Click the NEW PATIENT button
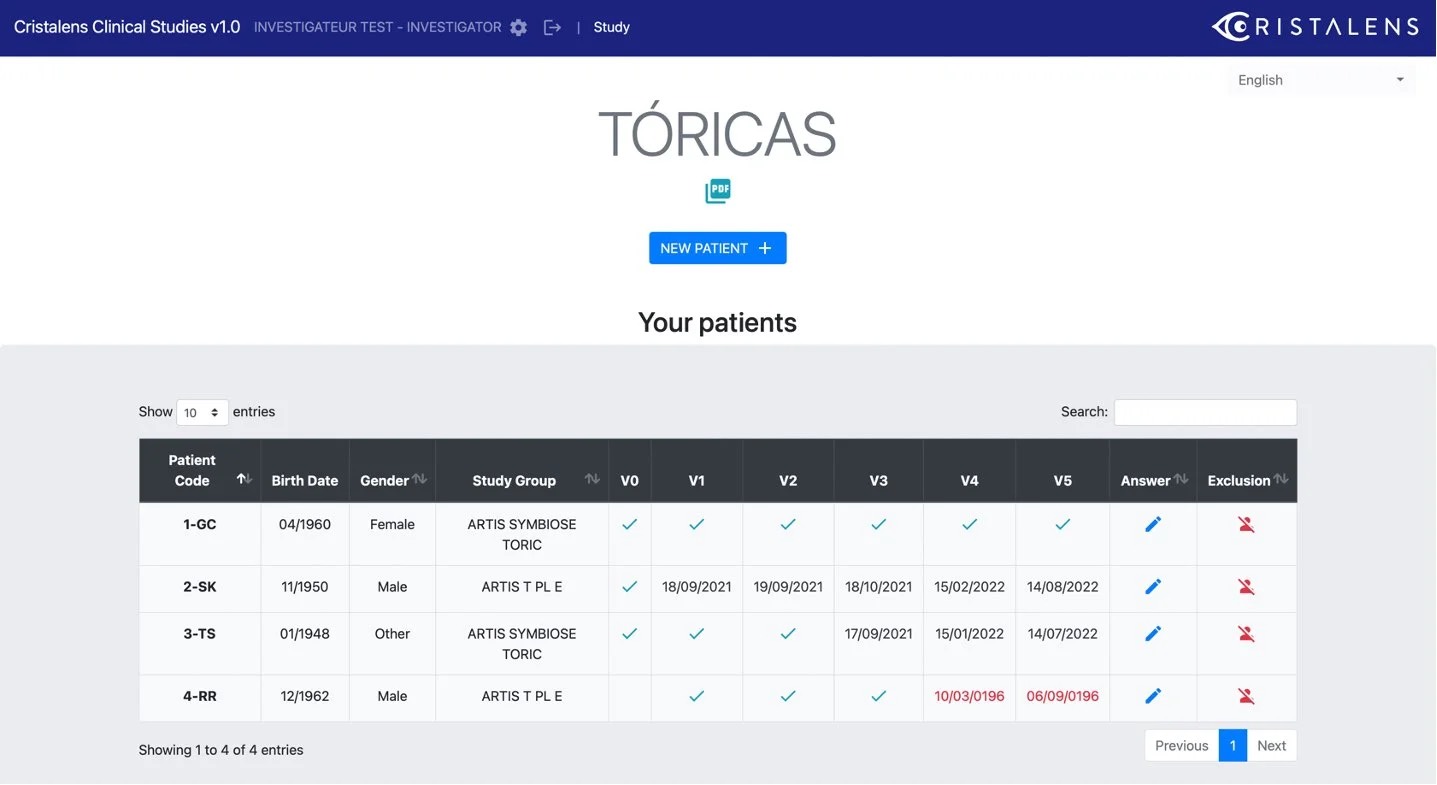This screenshot has width=1437, height=785. coord(717,248)
